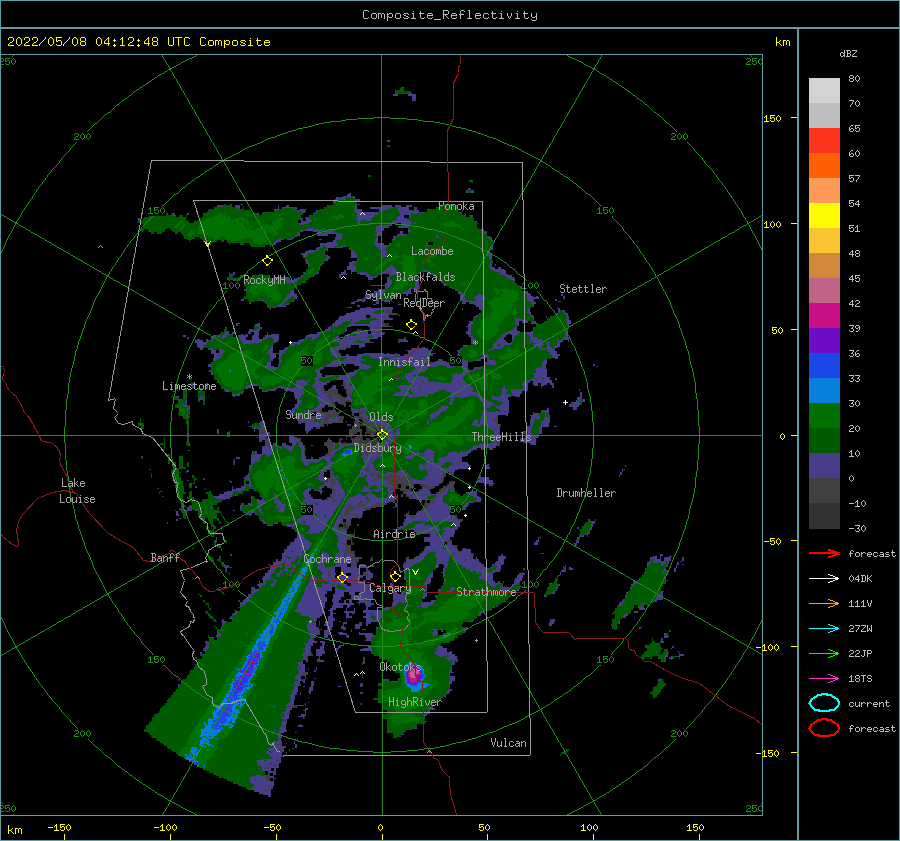The width and height of the screenshot is (900, 841).
Task: Click the Innisfail city label
Action: click(404, 362)
